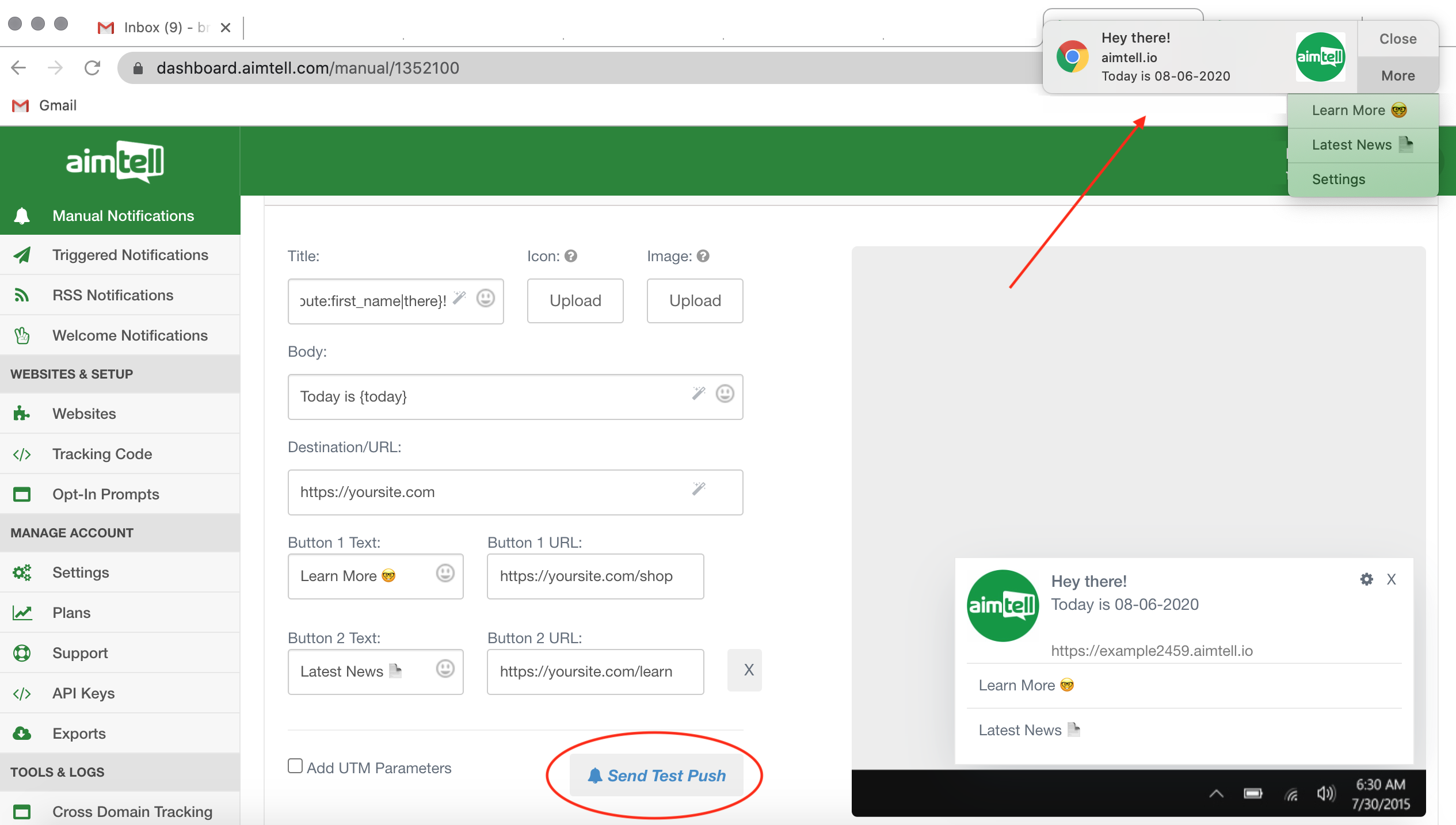
Task: Open emoji picker for Button 1 Text
Action: click(x=445, y=574)
